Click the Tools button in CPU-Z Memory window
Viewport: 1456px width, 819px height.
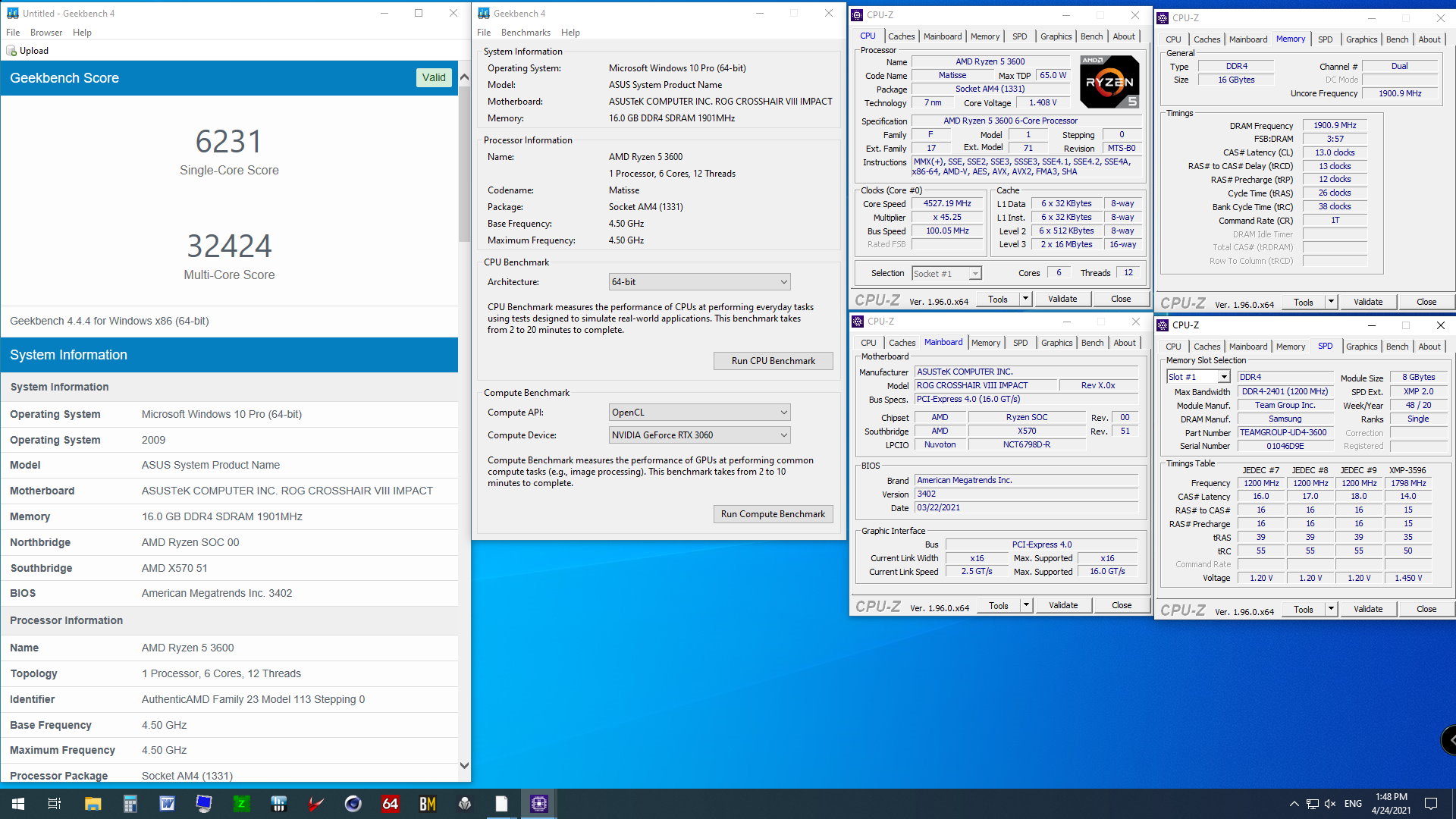click(1304, 302)
